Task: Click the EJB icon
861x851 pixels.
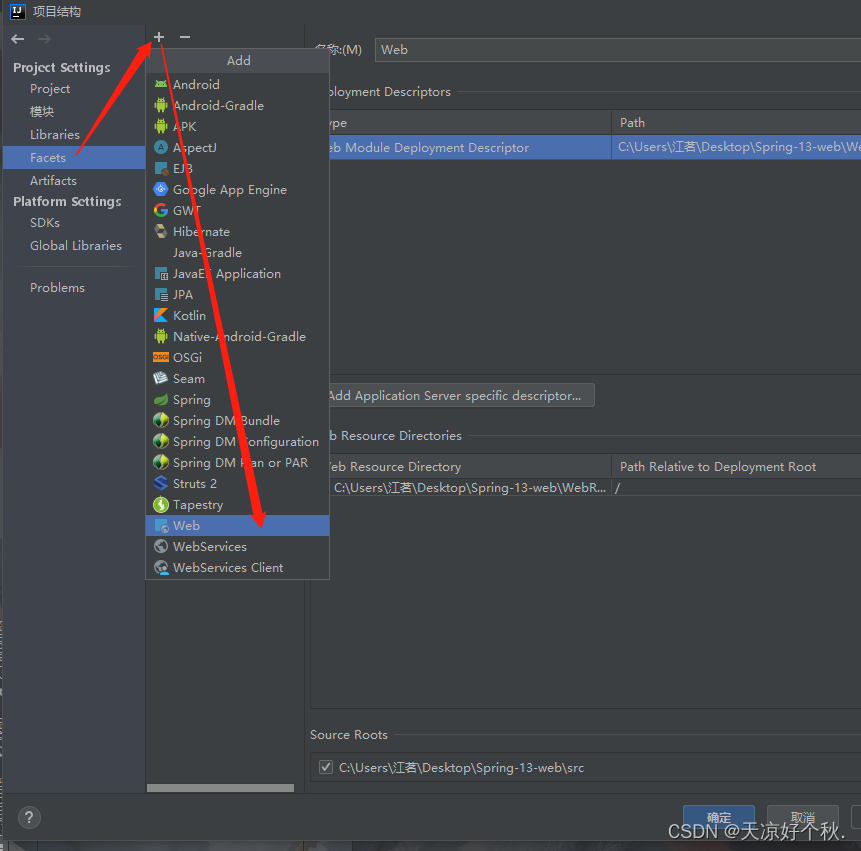Action: (161, 168)
